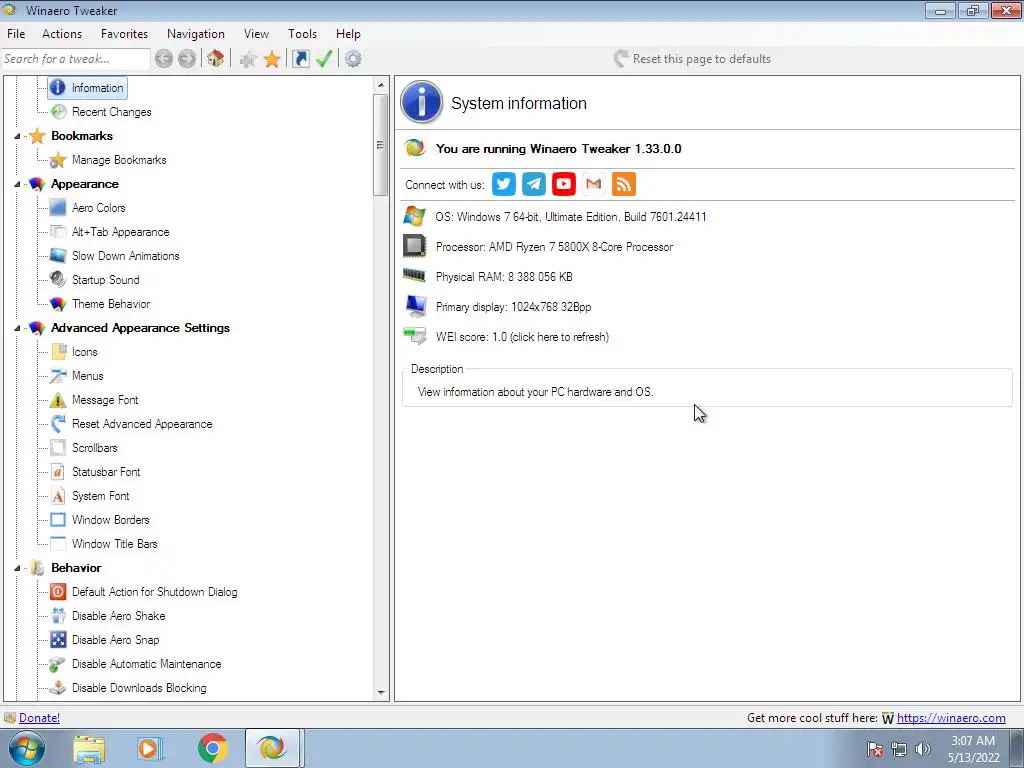The height and width of the screenshot is (768, 1024).
Task: Click the WEI score refresh icon
Action: coord(415,336)
